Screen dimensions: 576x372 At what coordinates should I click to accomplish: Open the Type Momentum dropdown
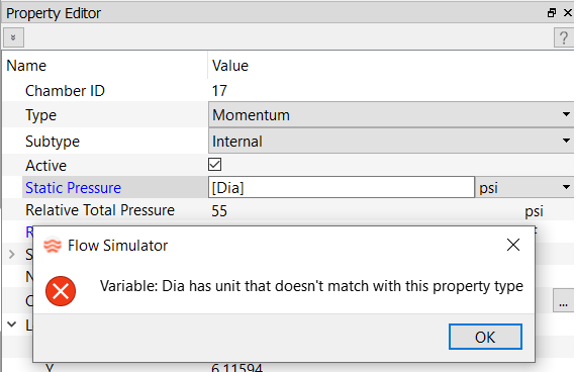(391, 115)
